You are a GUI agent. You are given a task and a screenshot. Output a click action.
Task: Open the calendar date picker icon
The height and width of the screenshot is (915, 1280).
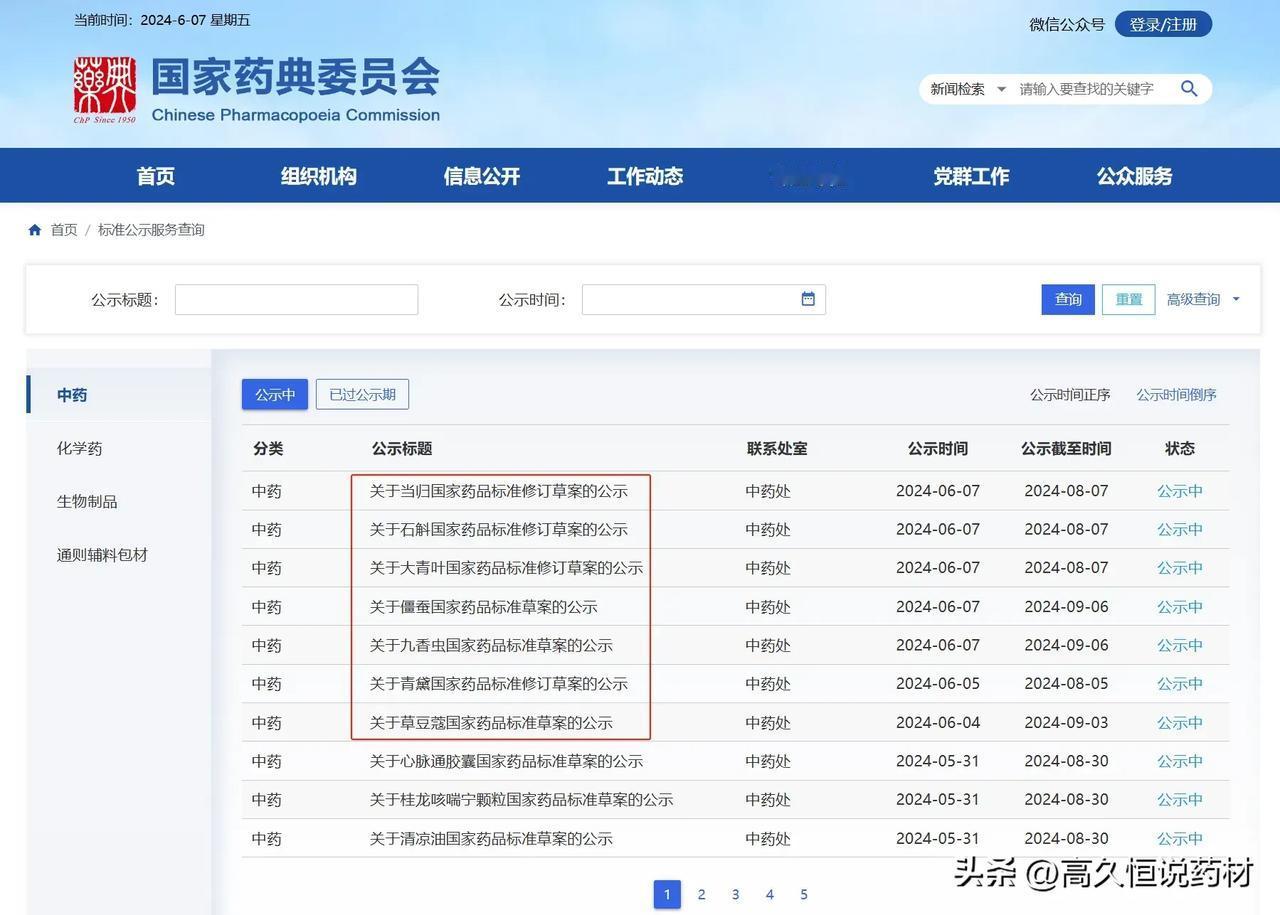pyautogui.click(x=808, y=299)
